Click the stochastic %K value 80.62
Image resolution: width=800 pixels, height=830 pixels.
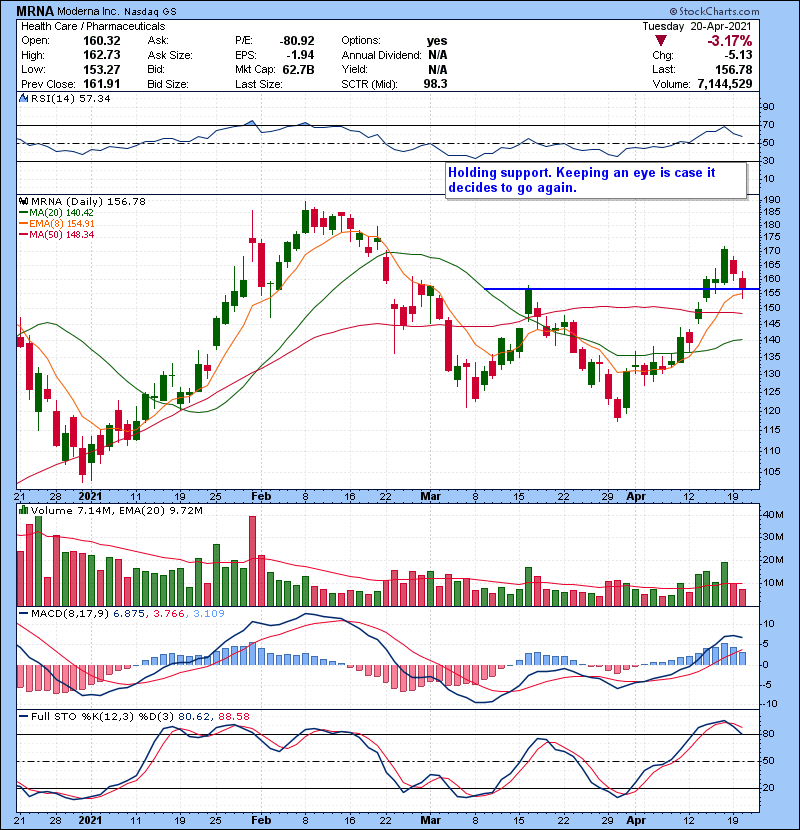pyautogui.click(x=193, y=716)
